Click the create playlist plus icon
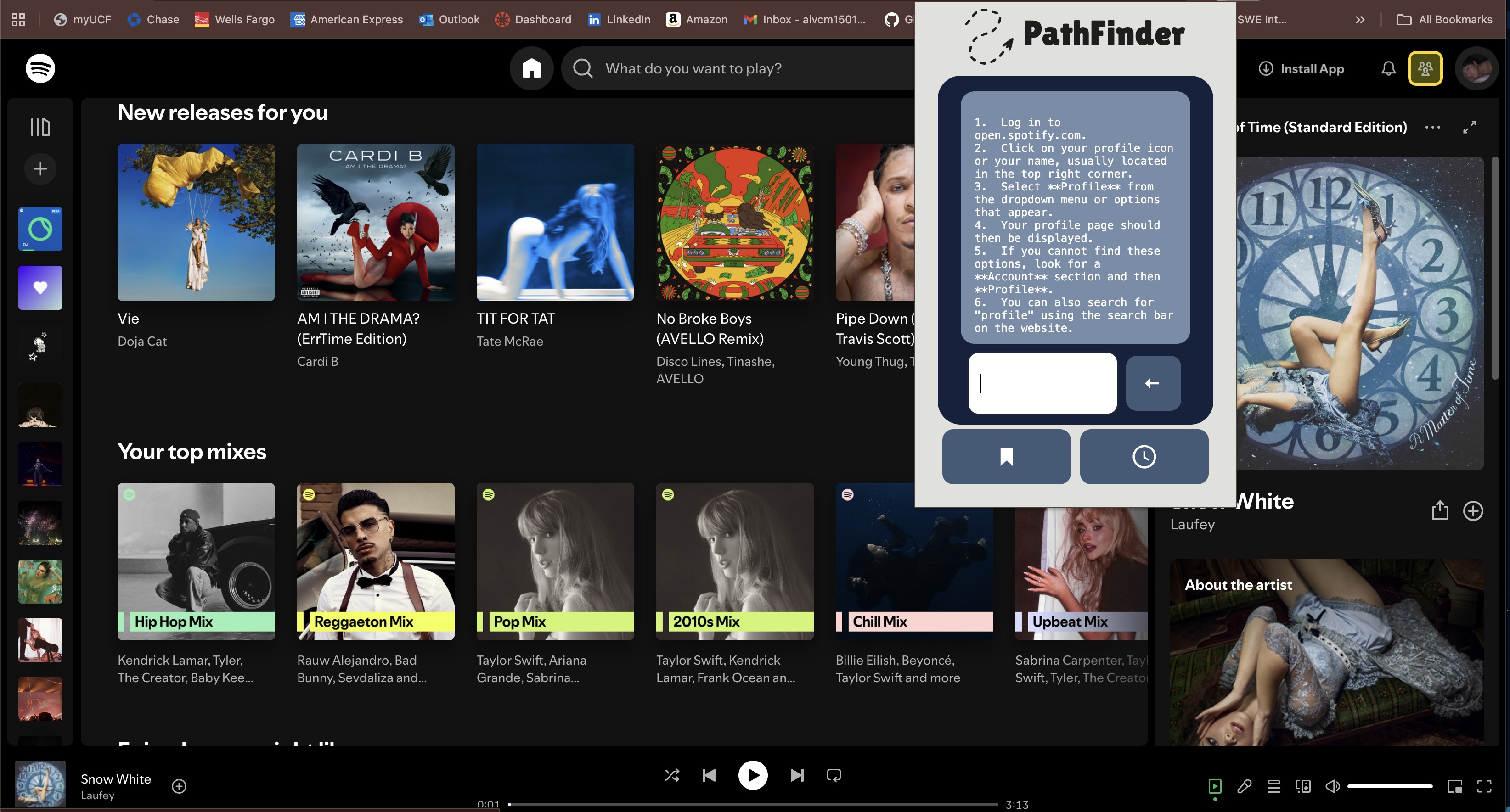The image size is (1510, 812). pos(40,169)
